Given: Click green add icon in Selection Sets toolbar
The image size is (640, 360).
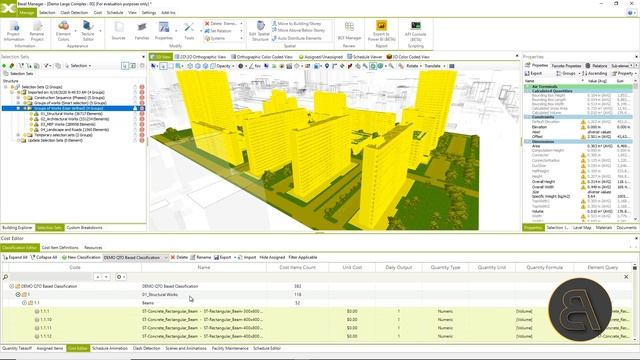Looking at the screenshot, I should pos(4,66).
